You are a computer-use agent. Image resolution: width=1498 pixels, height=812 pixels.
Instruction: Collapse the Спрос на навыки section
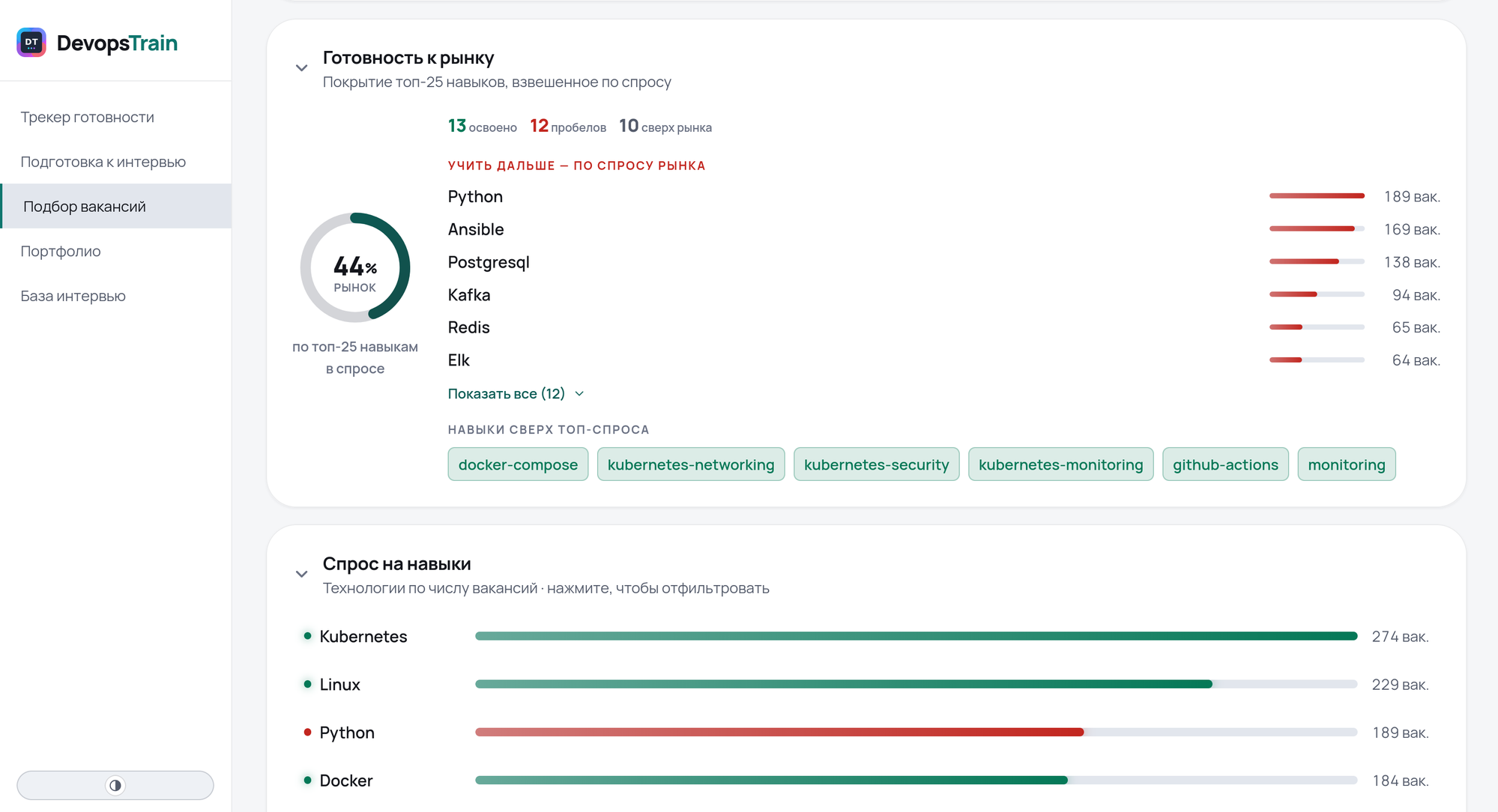click(x=301, y=575)
